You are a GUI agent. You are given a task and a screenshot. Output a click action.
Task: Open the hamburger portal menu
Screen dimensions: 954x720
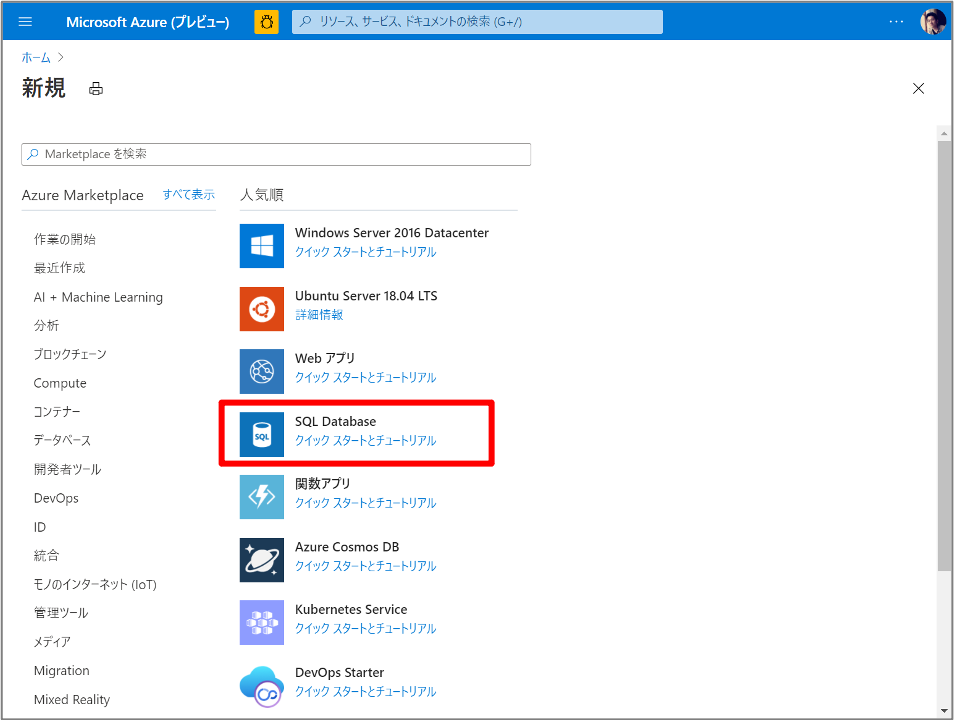(26, 22)
